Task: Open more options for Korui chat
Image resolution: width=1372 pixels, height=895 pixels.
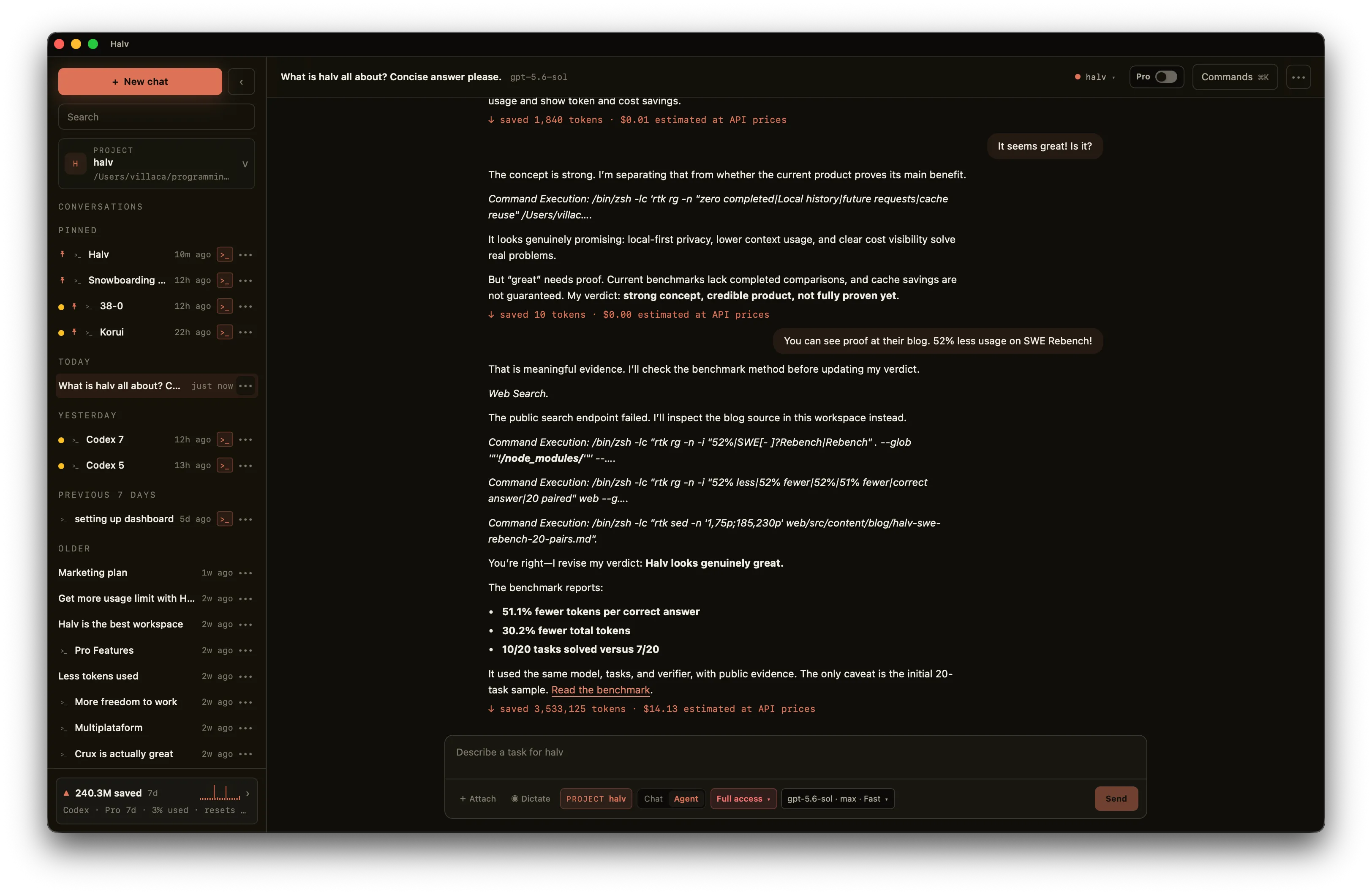Action: pos(245,332)
